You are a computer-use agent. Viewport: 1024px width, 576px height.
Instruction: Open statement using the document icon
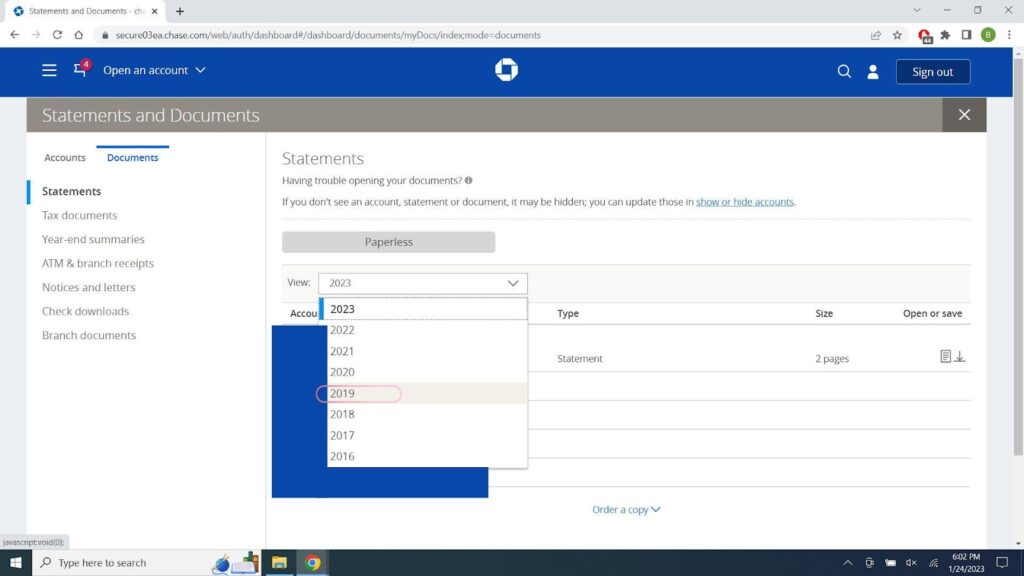point(945,357)
